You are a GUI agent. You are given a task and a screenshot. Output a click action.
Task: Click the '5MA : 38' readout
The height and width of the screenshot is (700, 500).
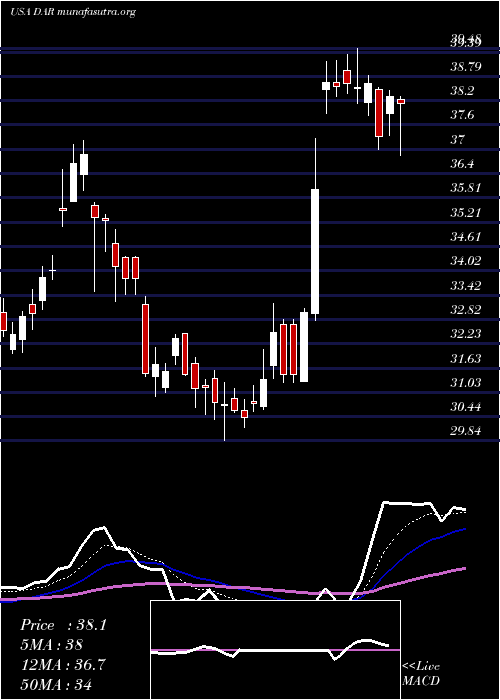point(51,645)
